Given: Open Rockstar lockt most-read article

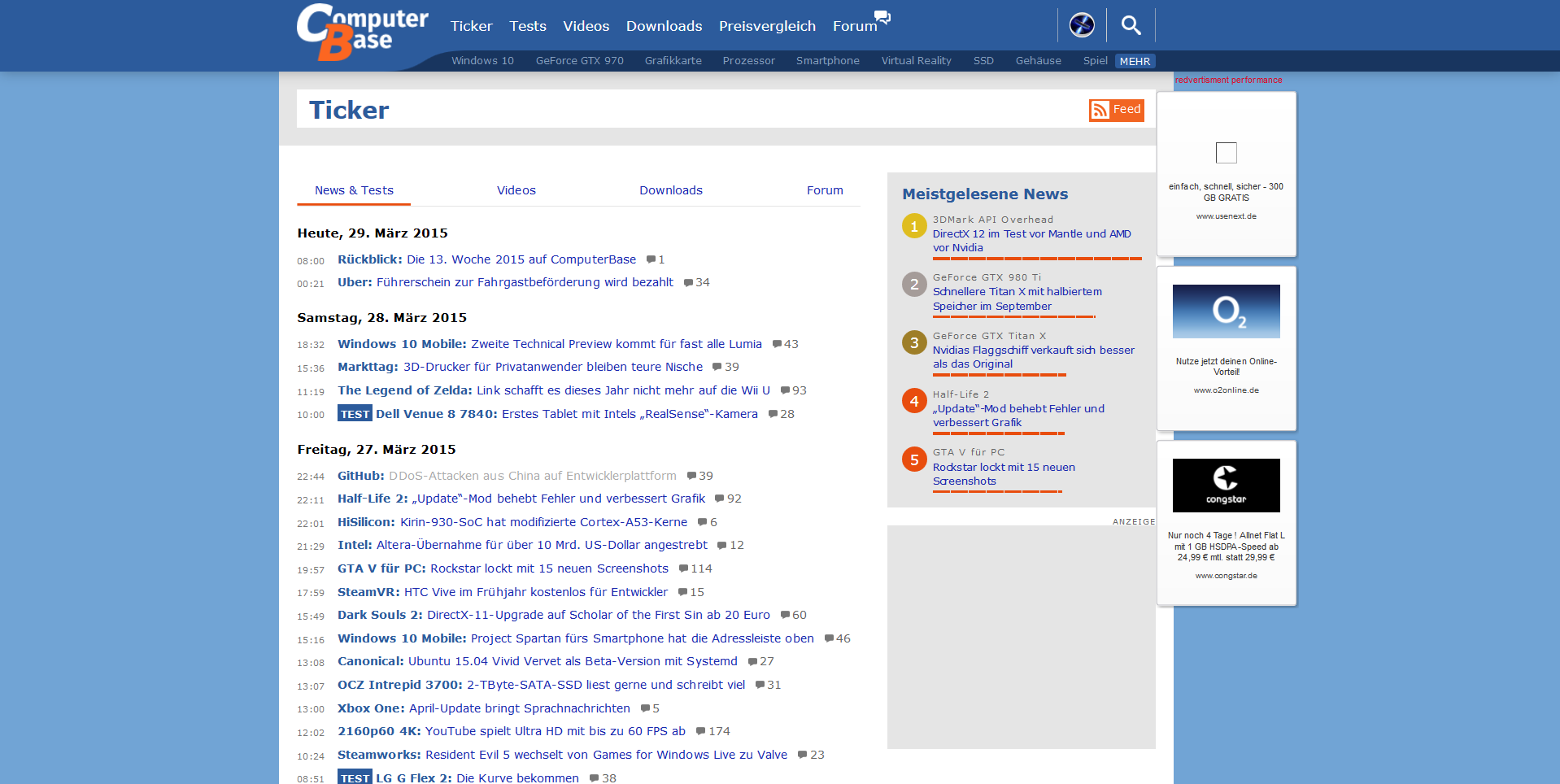Looking at the screenshot, I should click(1004, 474).
